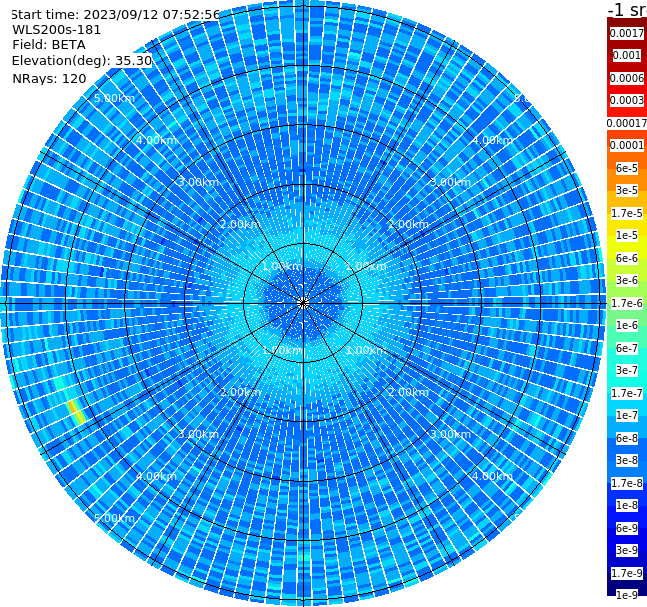Select the 4.00km label in southwest quadrant
This screenshot has height=607, width=647.
point(156,476)
